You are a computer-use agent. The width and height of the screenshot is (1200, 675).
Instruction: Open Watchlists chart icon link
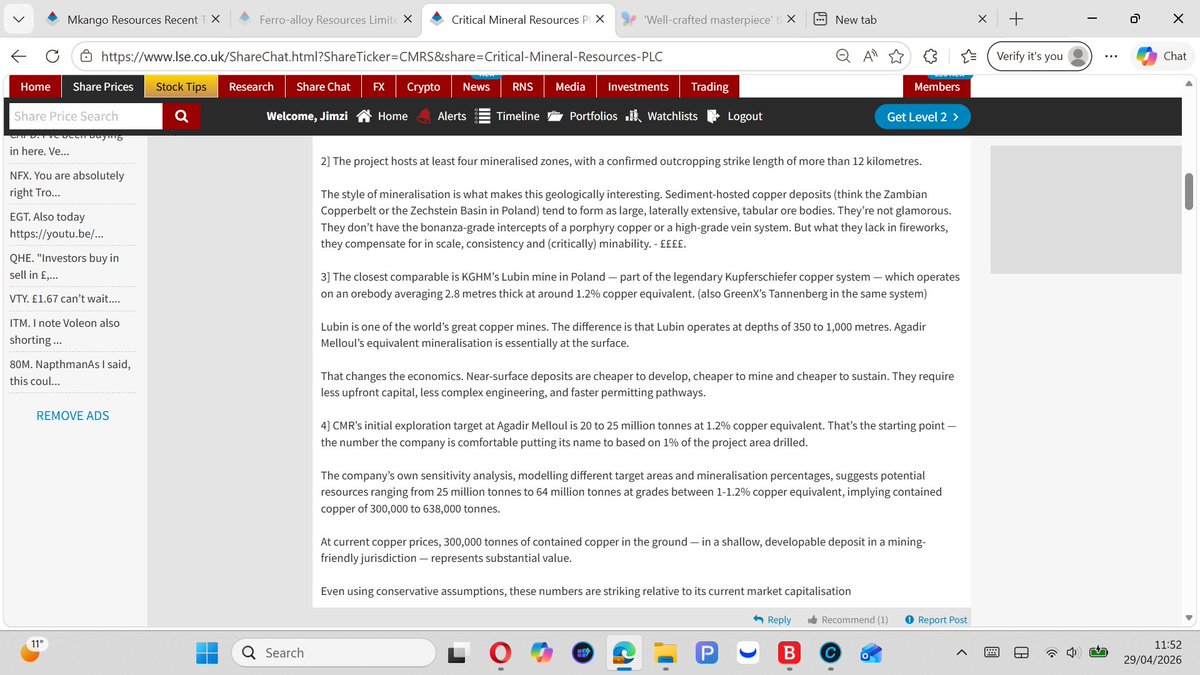click(x=661, y=116)
